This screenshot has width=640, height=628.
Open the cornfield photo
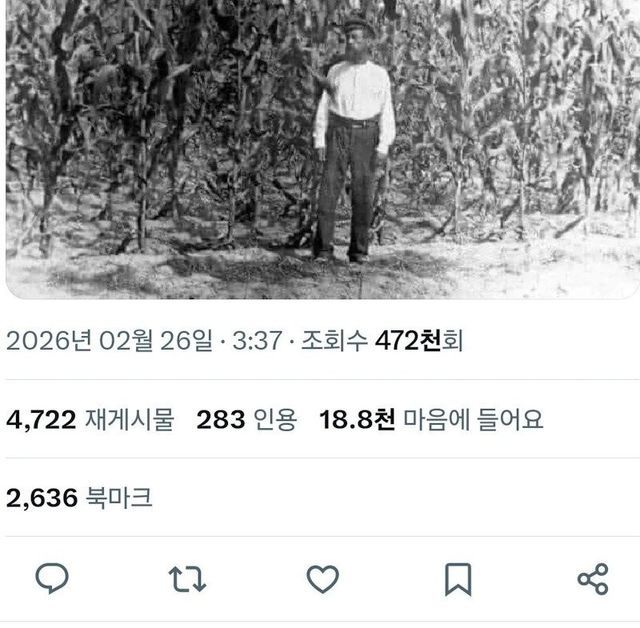point(322,149)
